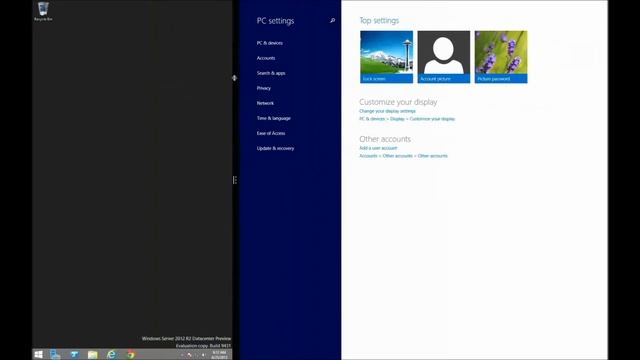640x360 pixels.
Task: Open Search & apps settings
Action: pos(271,73)
